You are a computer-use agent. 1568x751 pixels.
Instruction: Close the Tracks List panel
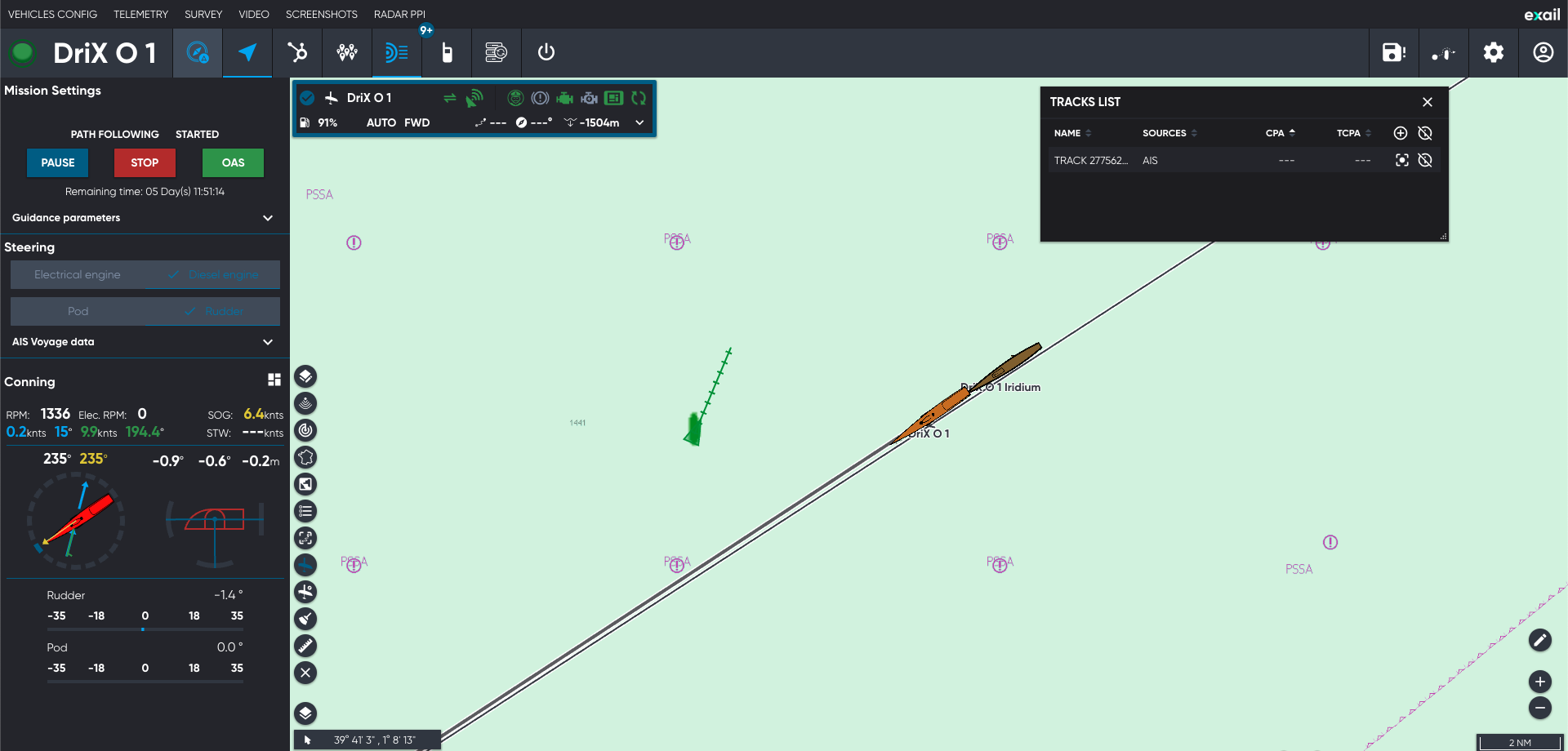point(1428,102)
